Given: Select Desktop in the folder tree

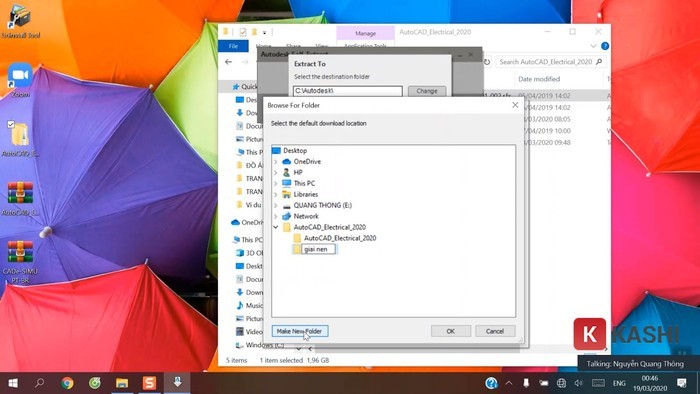Looking at the screenshot, I should (x=295, y=150).
